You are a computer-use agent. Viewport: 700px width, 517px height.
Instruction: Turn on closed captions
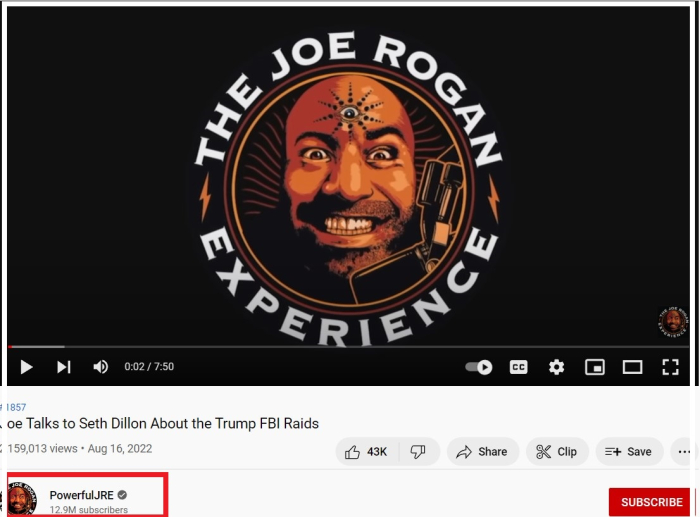pyautogui.click(x=518, y=367)
